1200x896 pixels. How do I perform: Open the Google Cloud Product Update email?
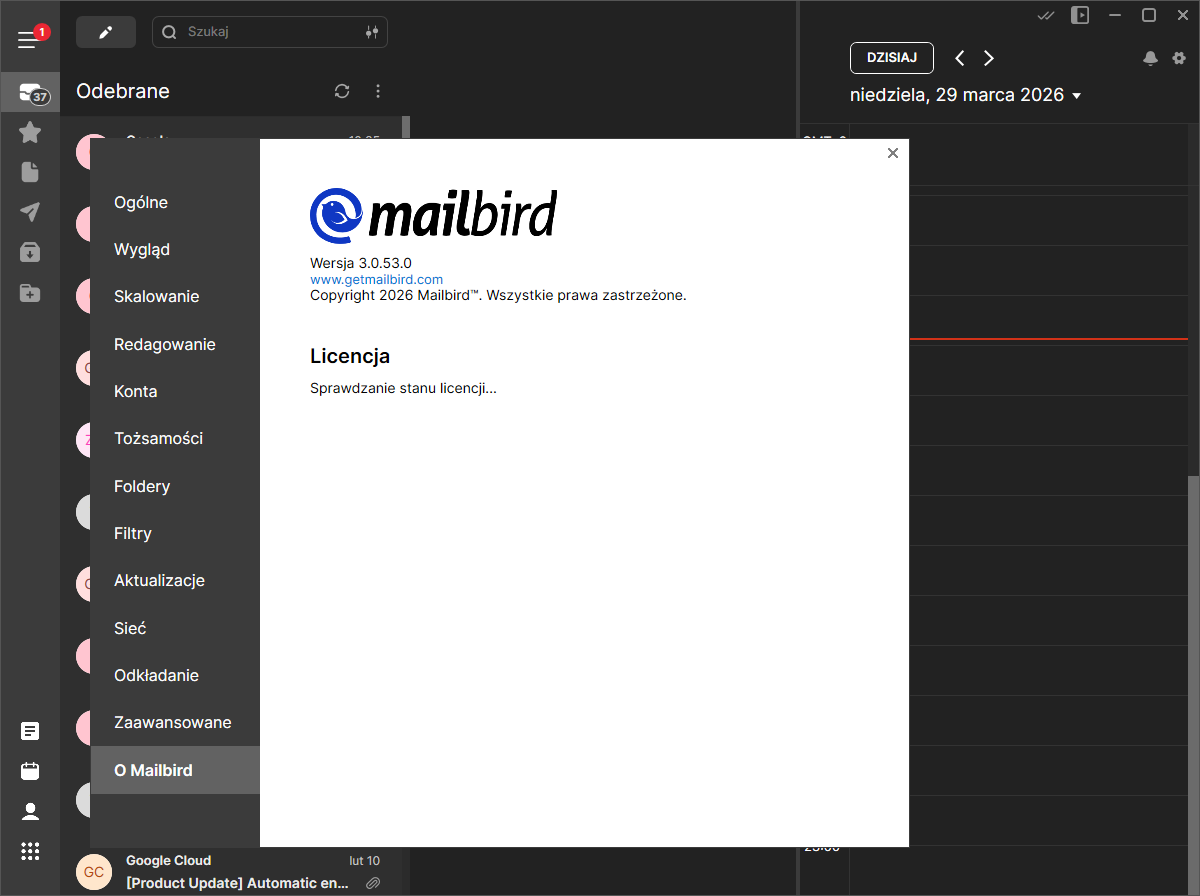[235, 872]
